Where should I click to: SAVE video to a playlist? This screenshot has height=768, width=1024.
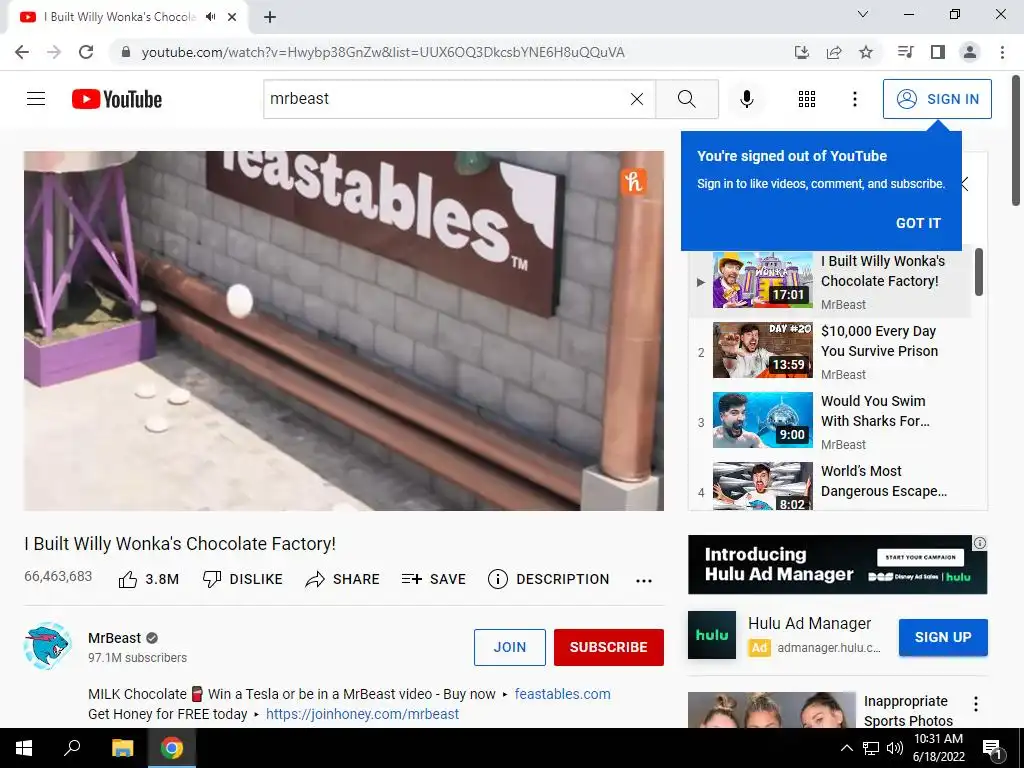(x=434, y=579)
